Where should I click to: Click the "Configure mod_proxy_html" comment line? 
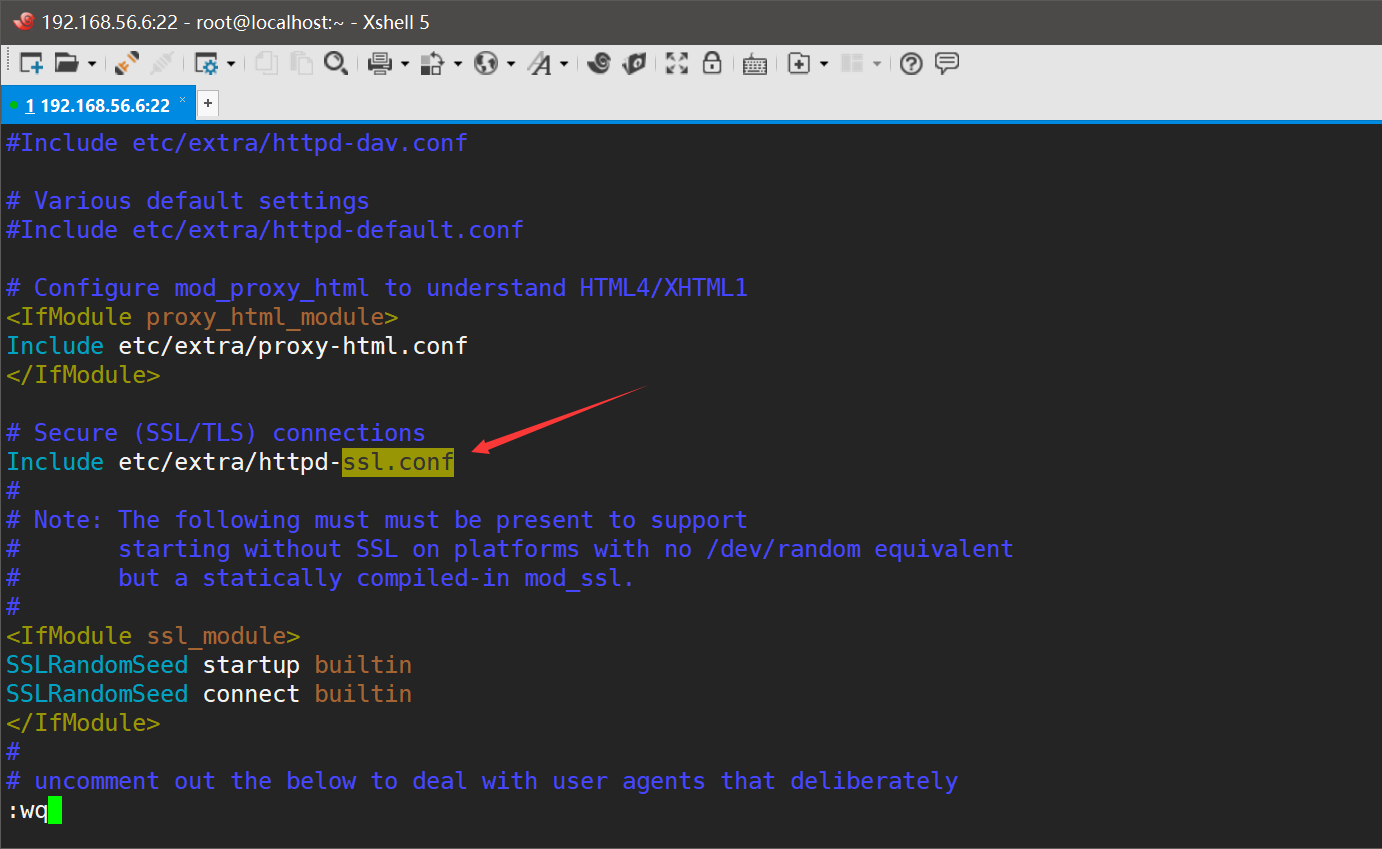[x=377, y=288]
